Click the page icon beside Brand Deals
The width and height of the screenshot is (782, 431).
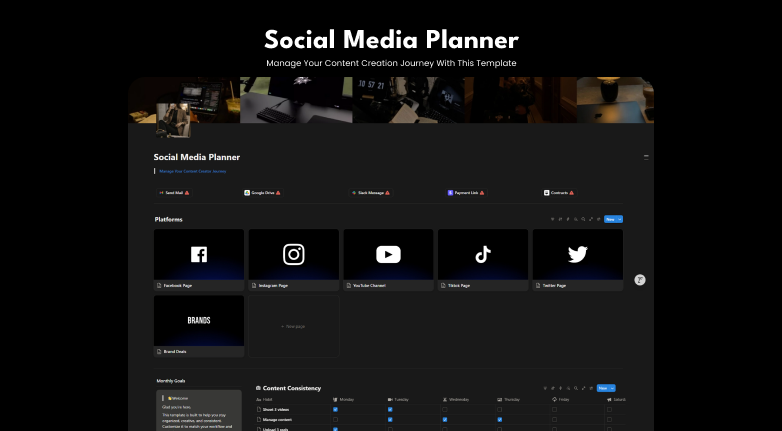pyautogui.click(x=159, y=352)
